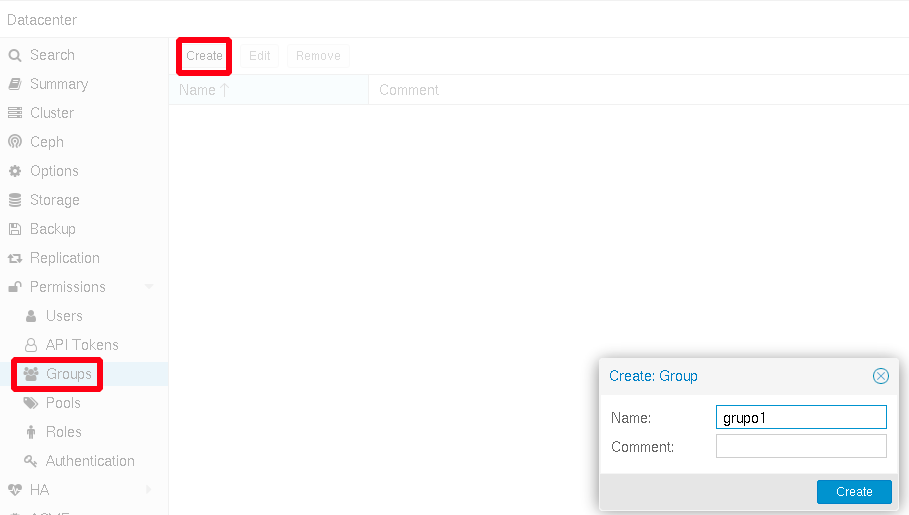Click the Users person icon
Screen dimensions: 909x515
coord(31,317)
